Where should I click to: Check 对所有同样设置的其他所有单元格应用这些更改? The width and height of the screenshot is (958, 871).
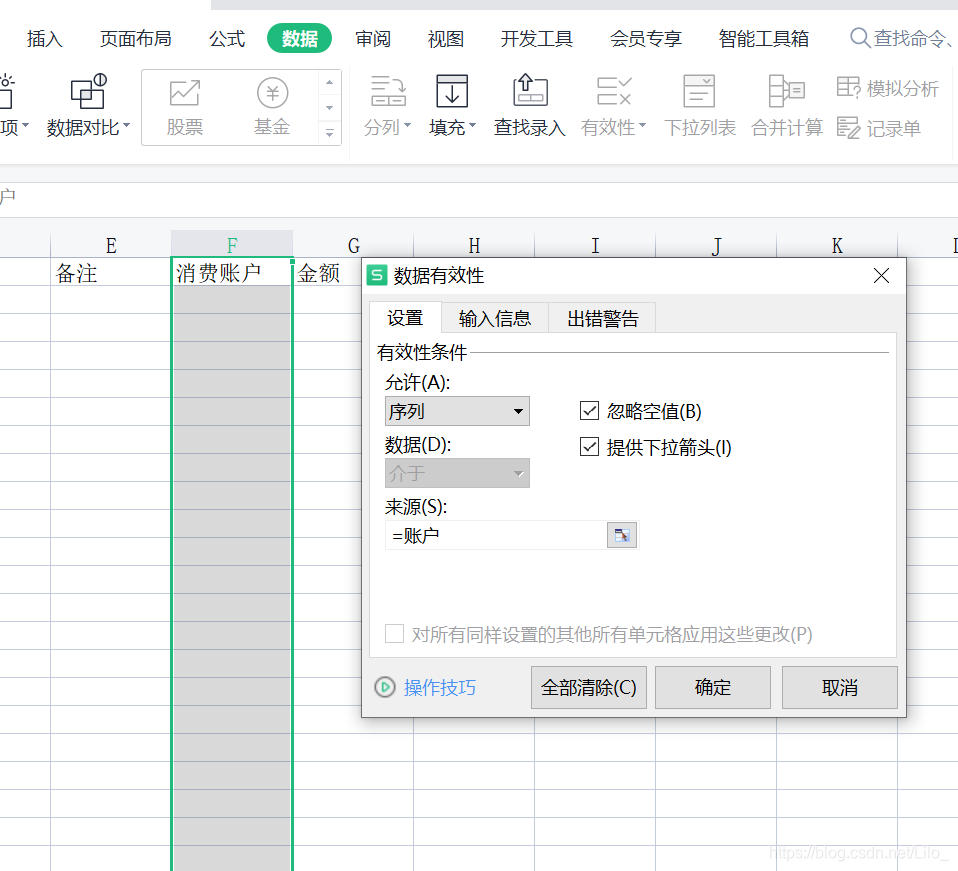click(x=394, y=634)
